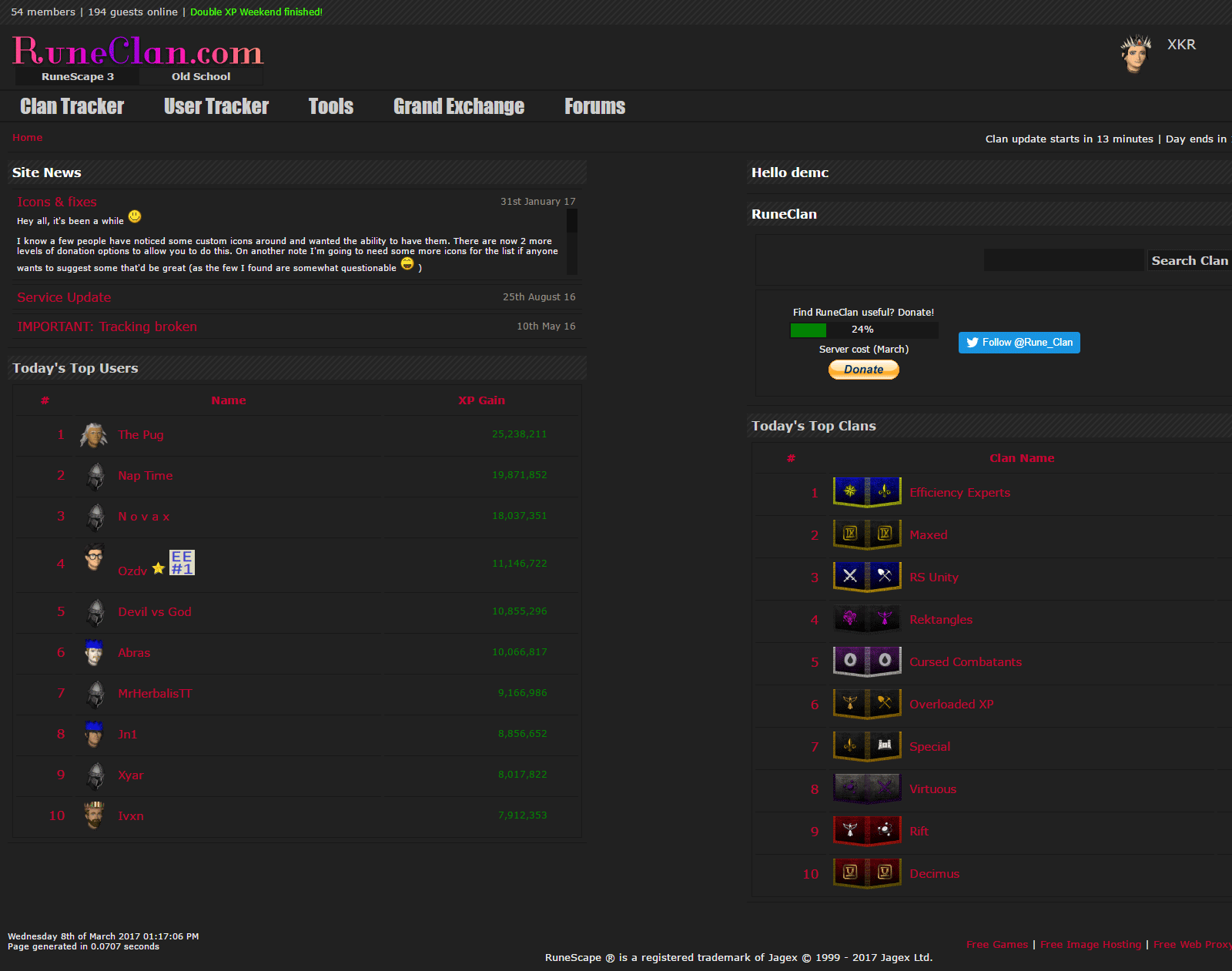This screenshot has width=1232, height=971.
Task: Click MrHerbalisTT's helmet avatar
Action: coord(95,695)
